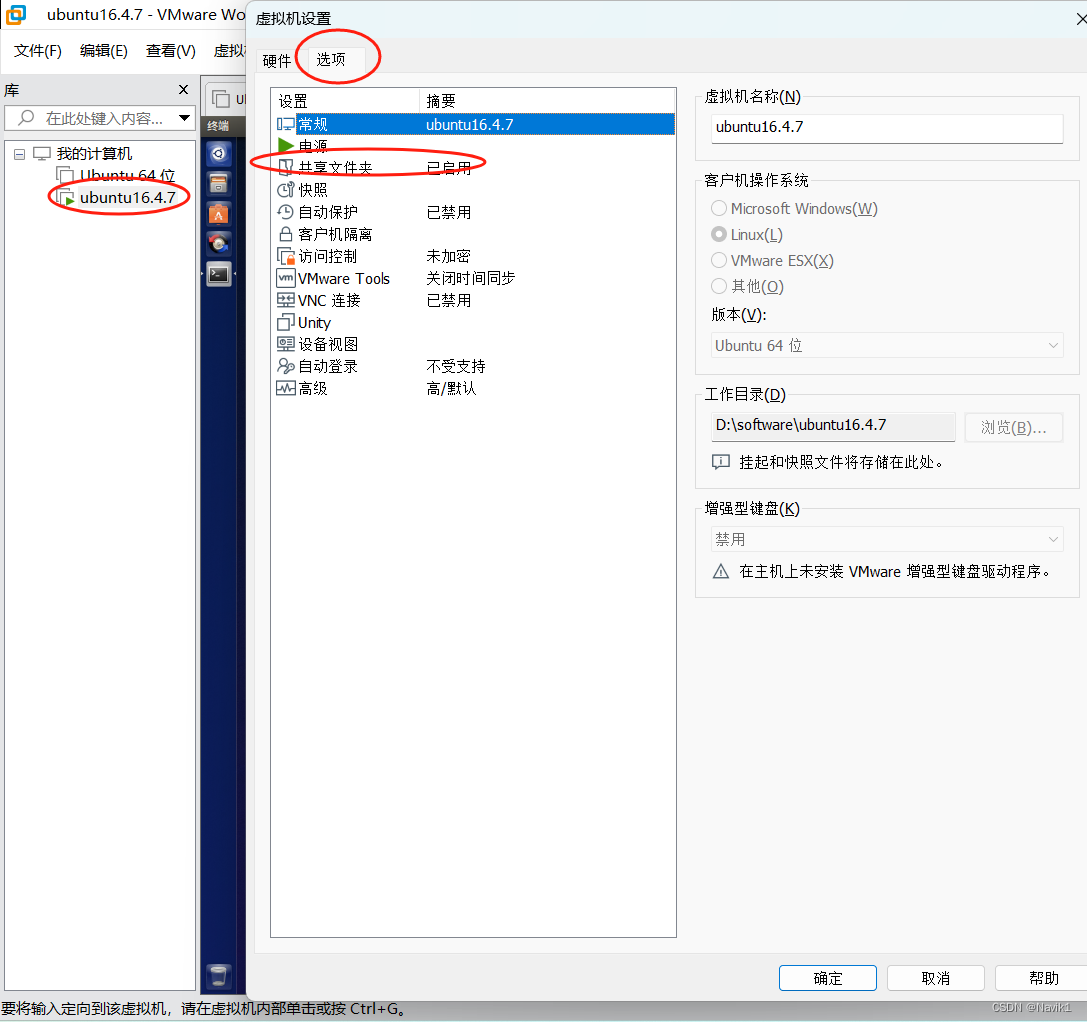Click summary value 未加密

(448, 256)
